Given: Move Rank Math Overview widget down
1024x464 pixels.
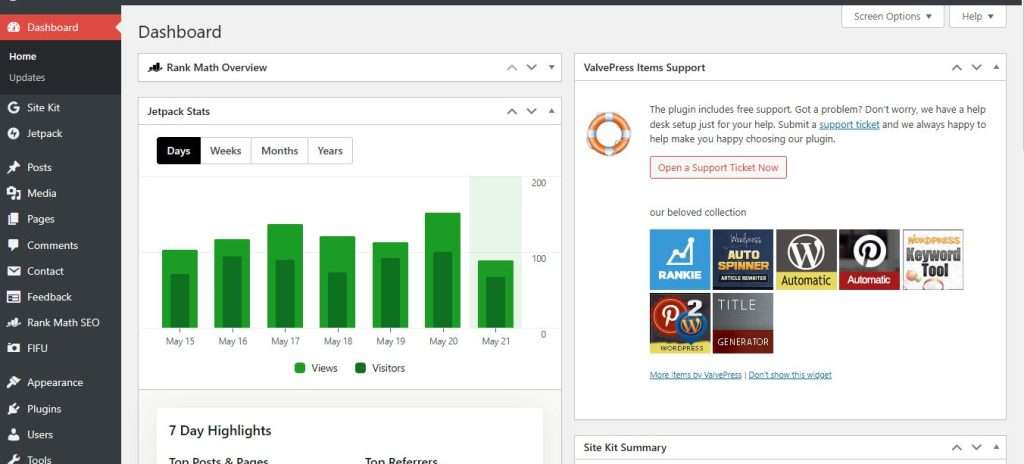Looking at the screenshot, I should tap(532, 67).
